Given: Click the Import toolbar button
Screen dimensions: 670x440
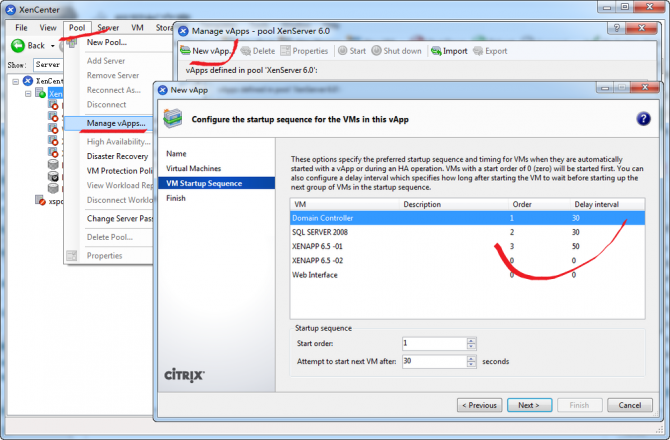Looking at the screenshot, I should (449, 51).
